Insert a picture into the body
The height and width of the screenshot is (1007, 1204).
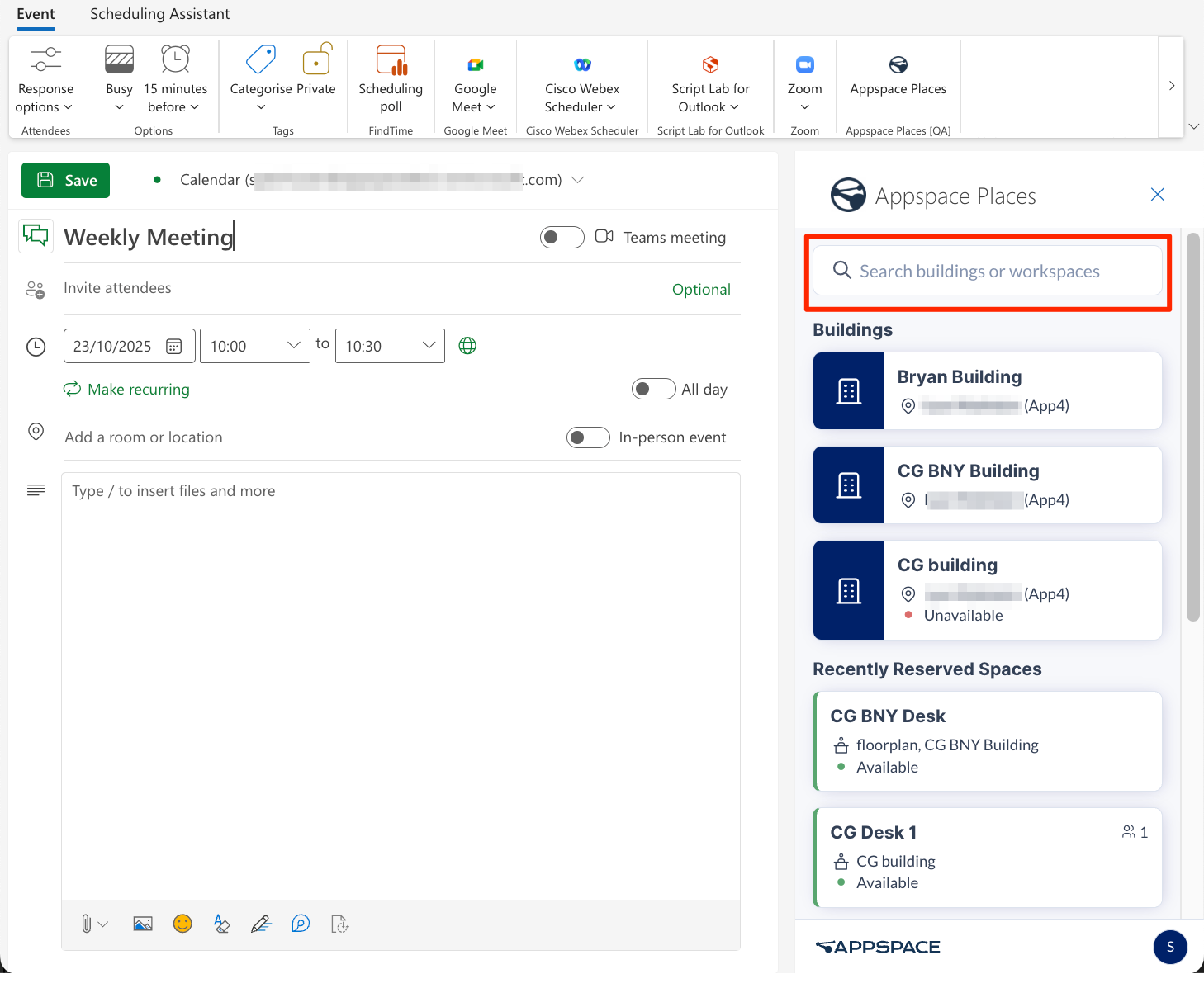(143, 924)
